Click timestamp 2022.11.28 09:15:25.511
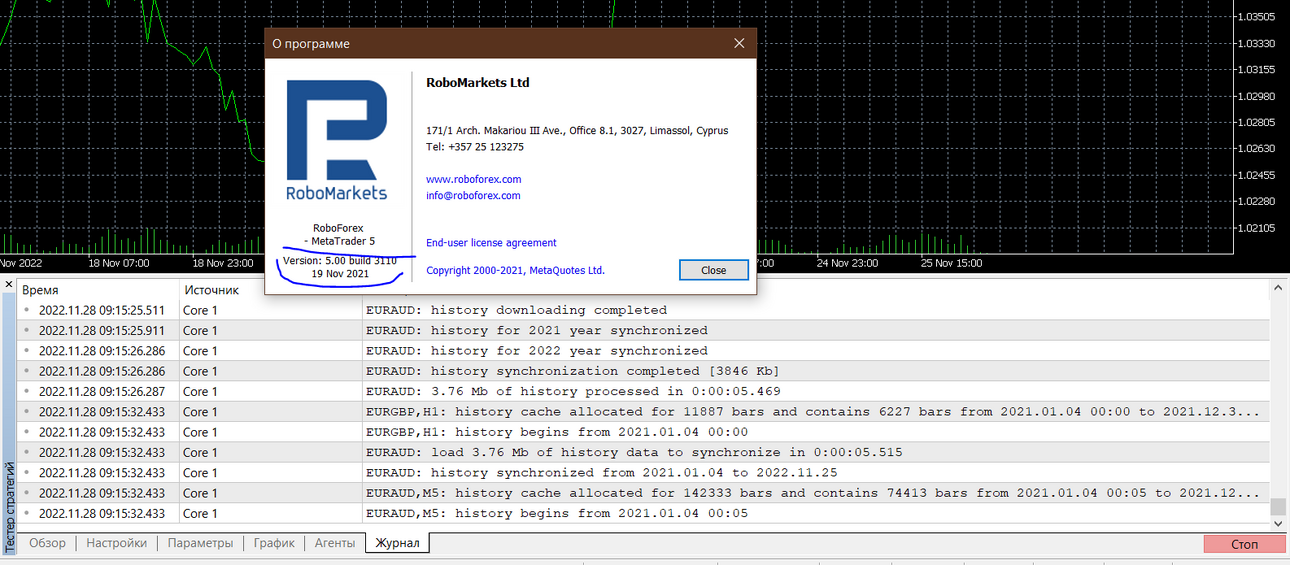 [102, 310]
